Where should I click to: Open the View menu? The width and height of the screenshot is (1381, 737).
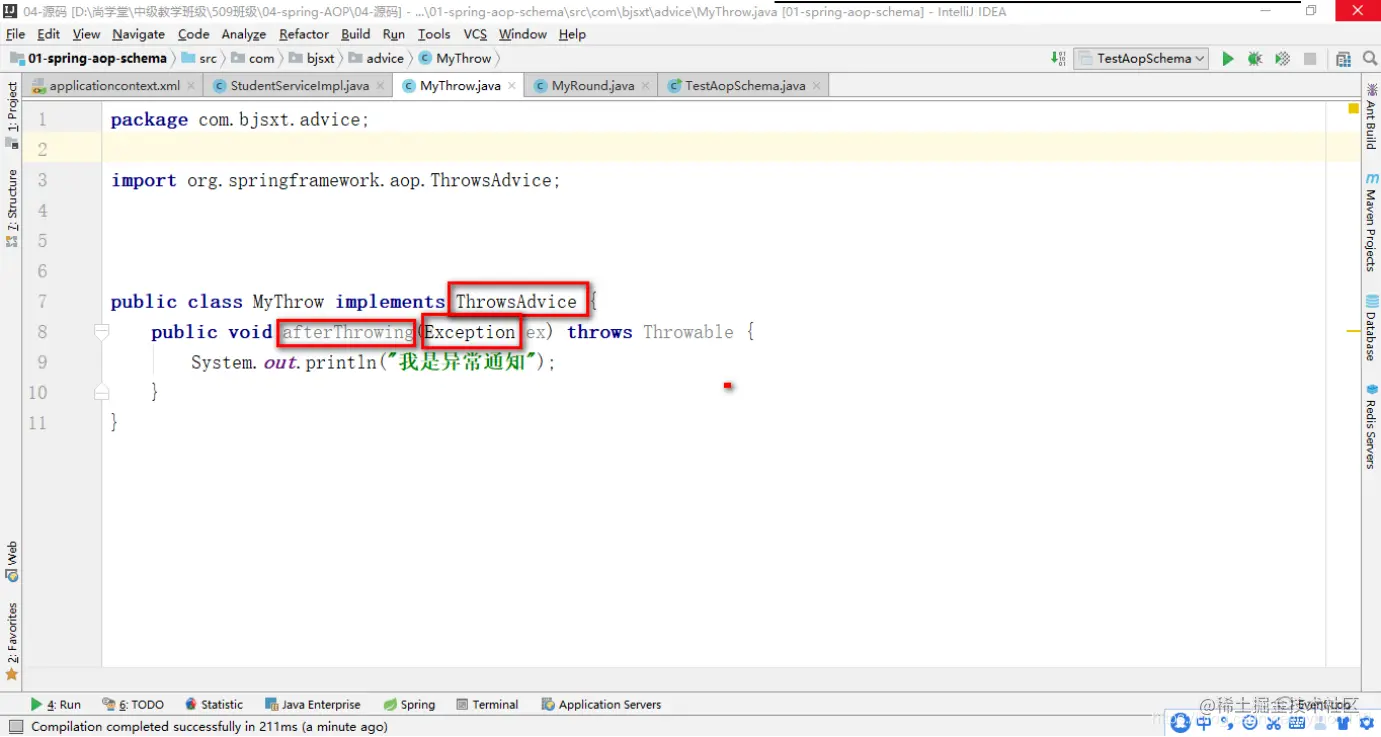[86, 34]
